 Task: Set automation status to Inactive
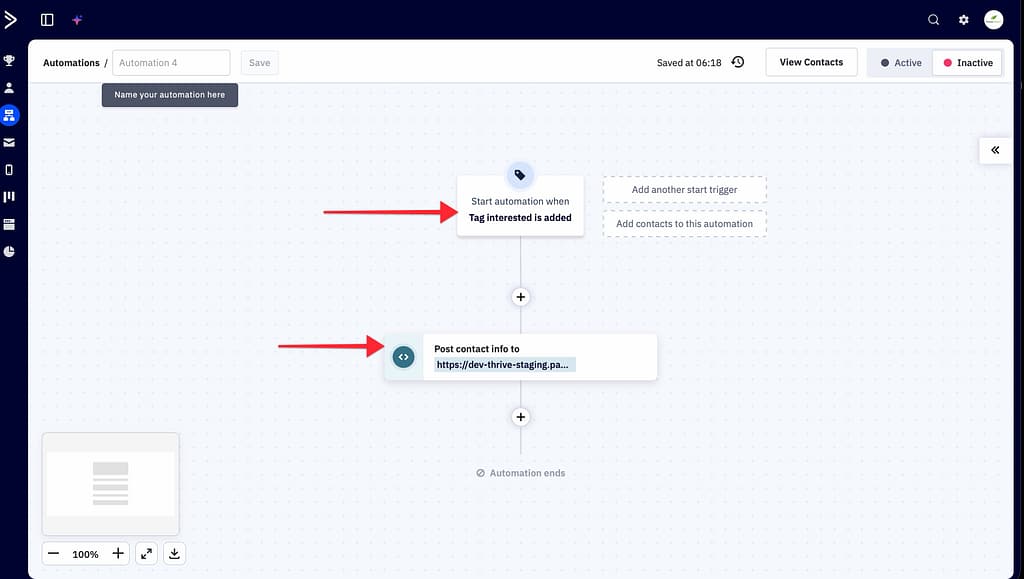(x=967, y=63)
